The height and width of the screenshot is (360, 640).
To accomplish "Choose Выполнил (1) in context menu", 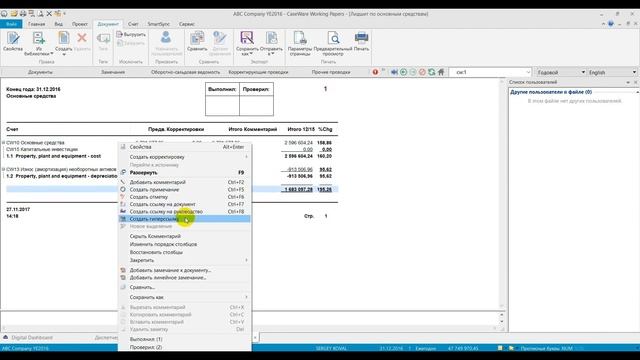I will point(184,340).
